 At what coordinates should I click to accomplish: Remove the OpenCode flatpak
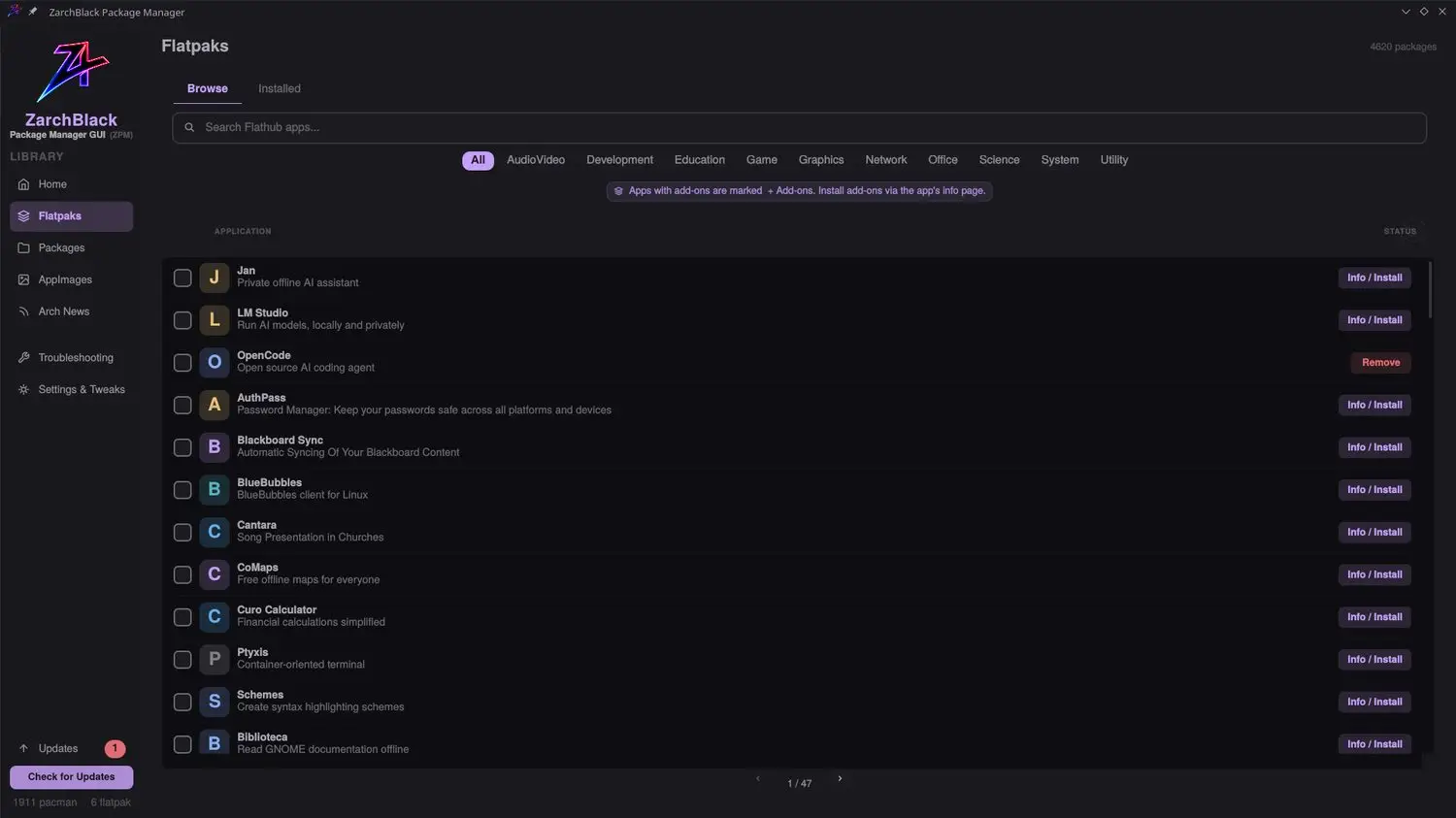click(x=1380, y=363)
